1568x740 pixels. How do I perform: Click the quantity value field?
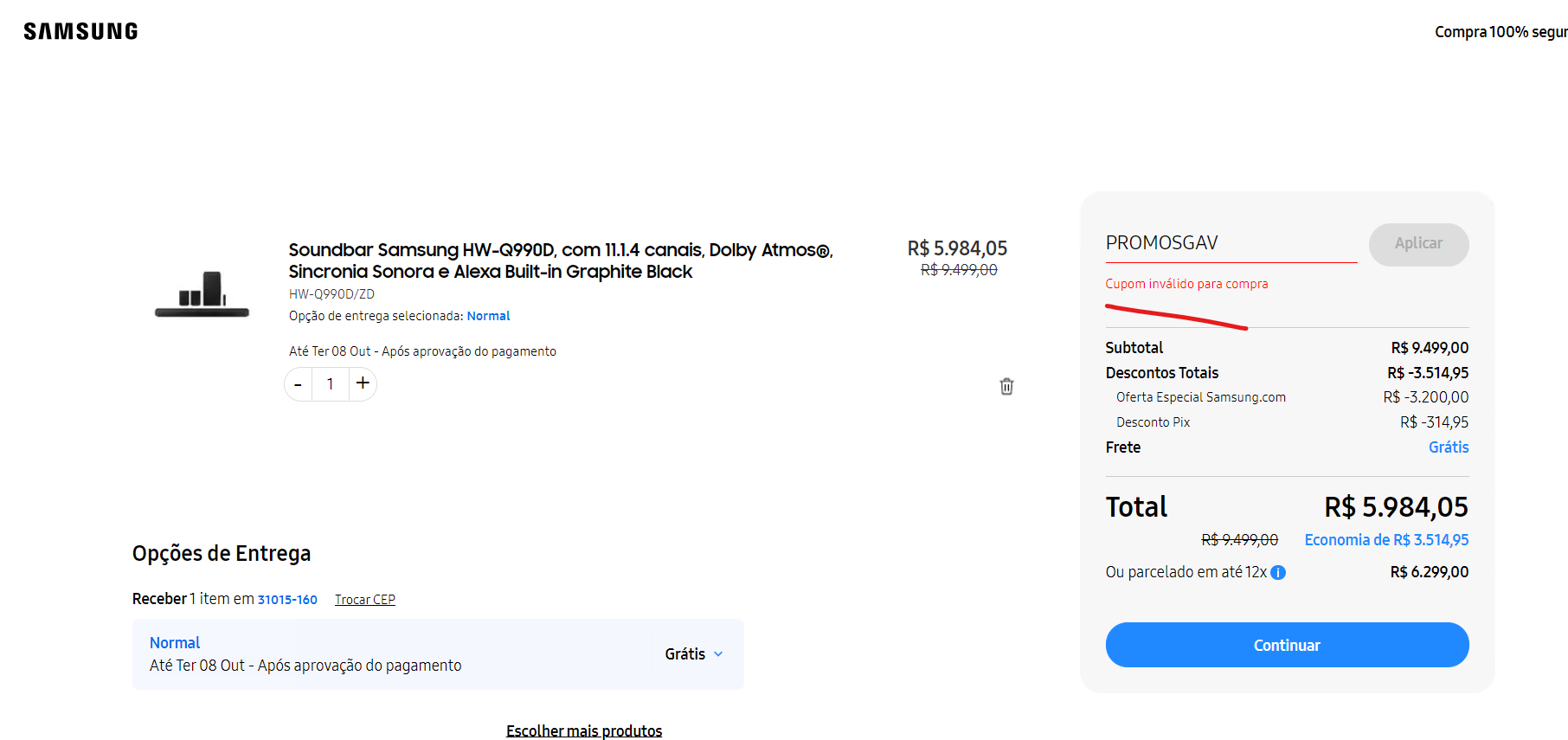click(331, 384)
